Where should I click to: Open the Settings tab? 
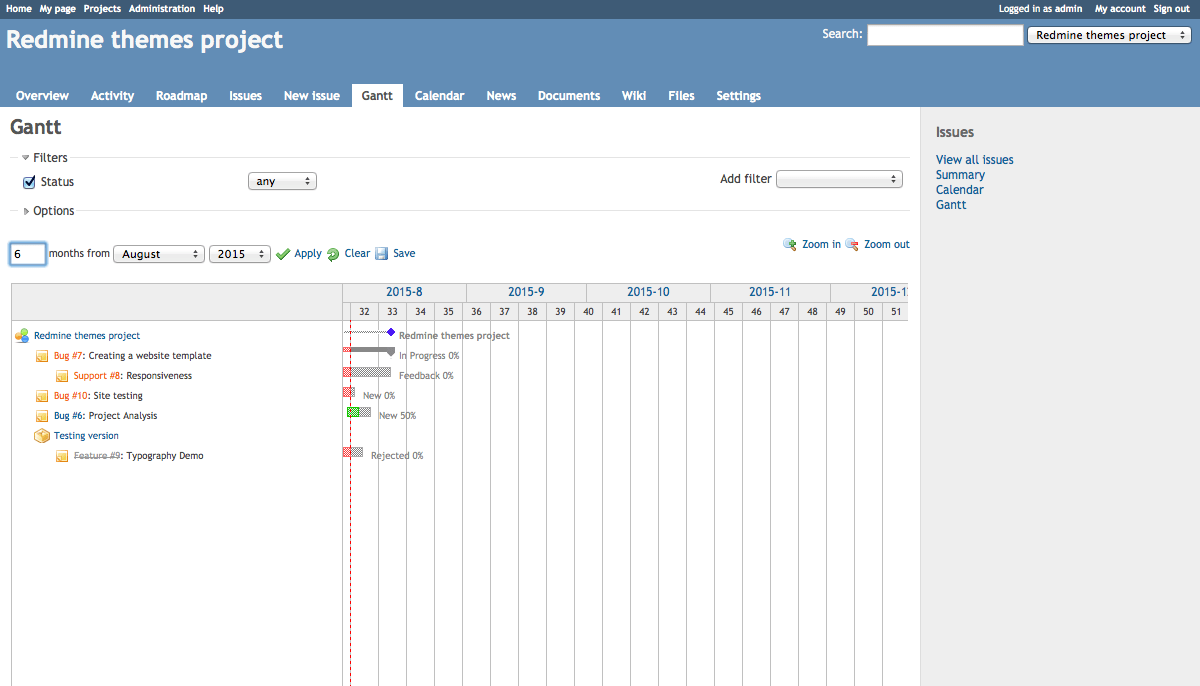pos(739,96)
